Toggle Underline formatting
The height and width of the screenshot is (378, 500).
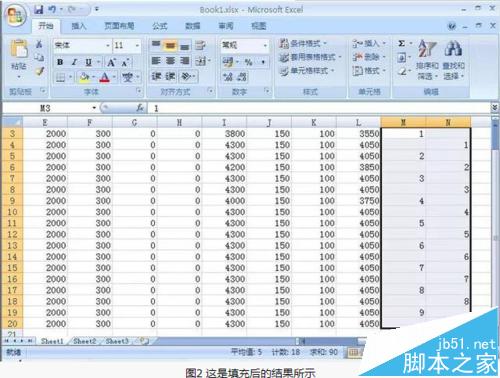click(88, 62)
